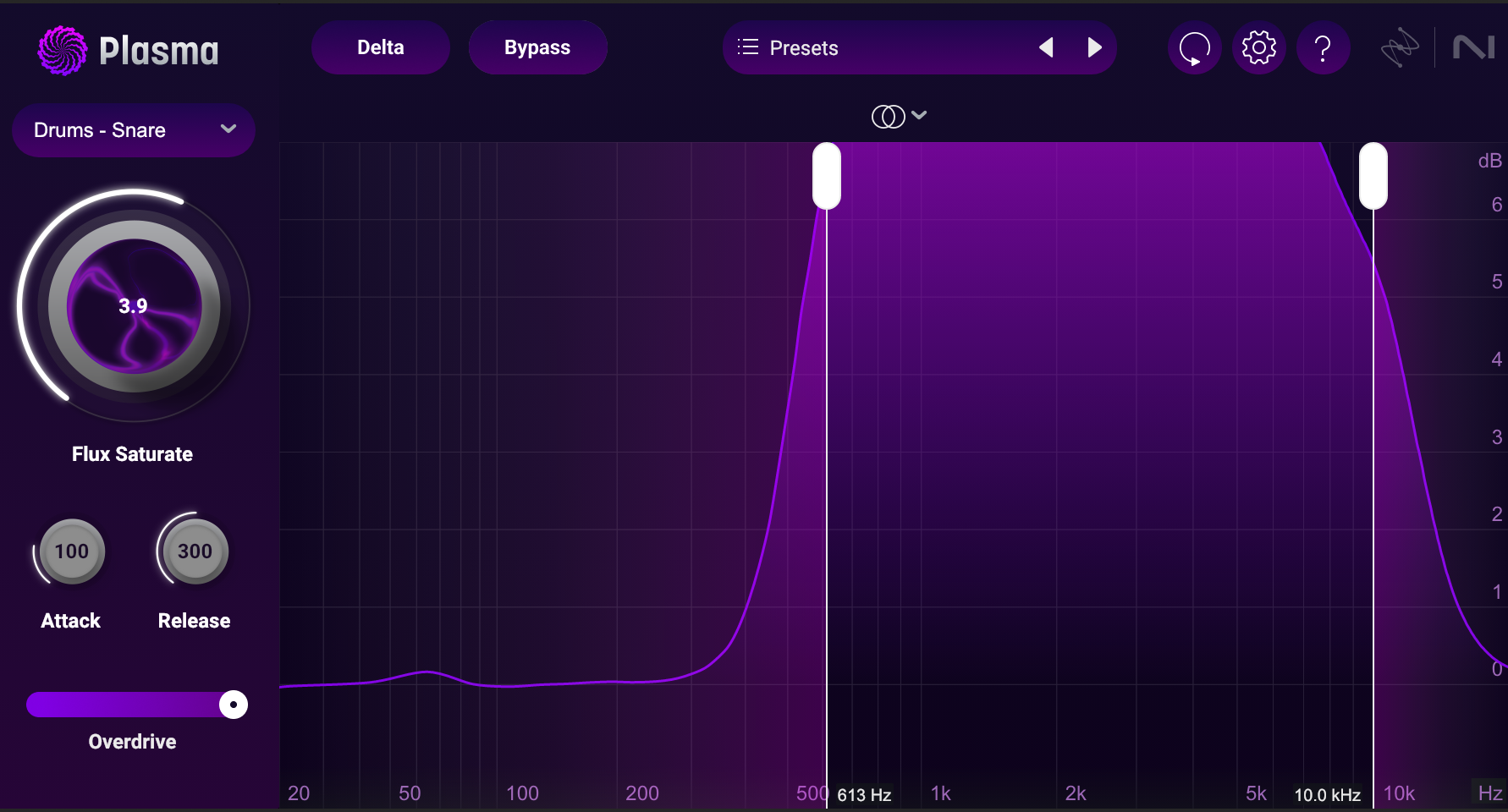Screen dimensions: 1508x812
Task: Open the settings gear icon
Action: (1258, 48)
